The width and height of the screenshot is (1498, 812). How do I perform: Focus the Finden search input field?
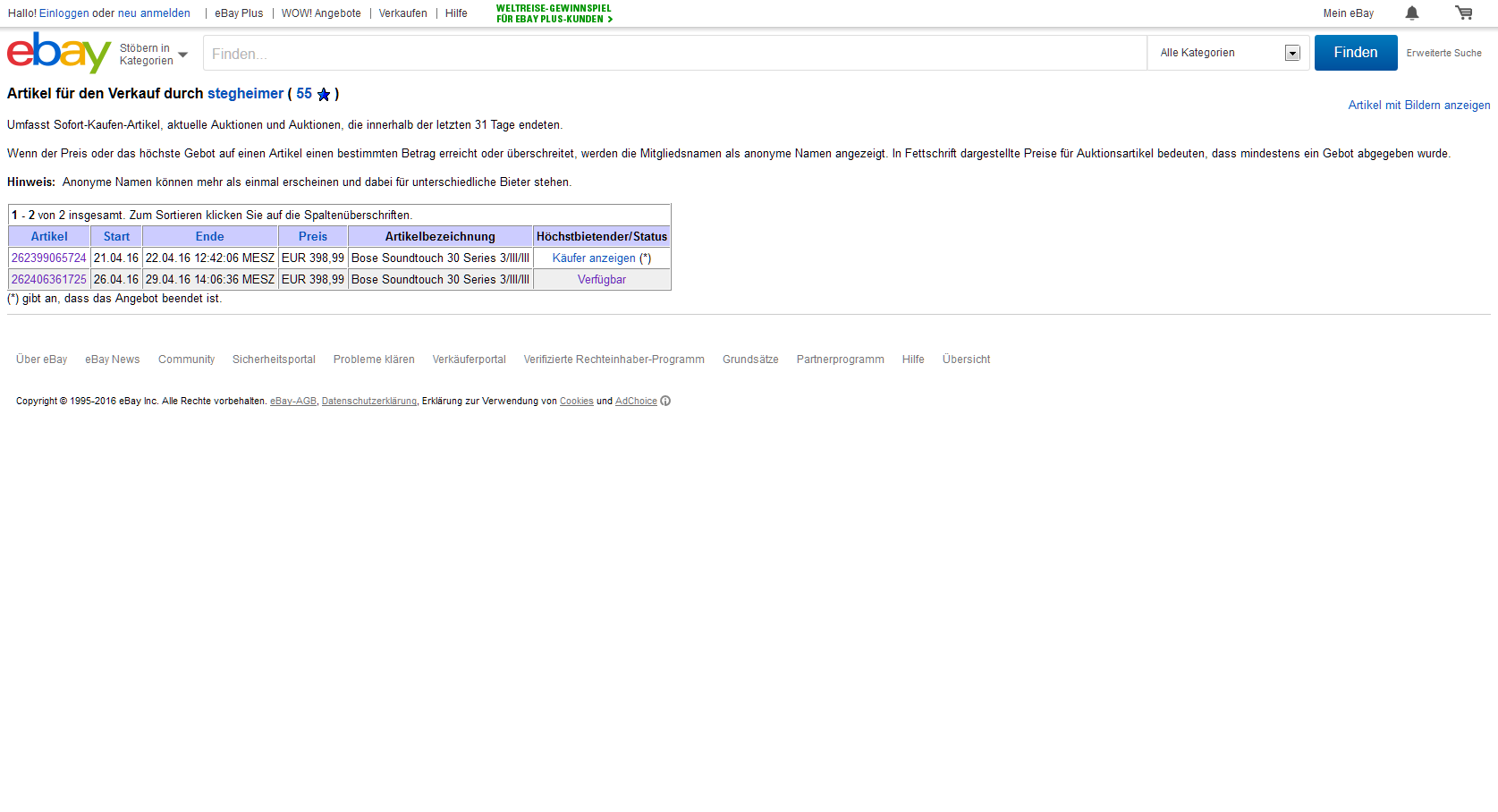point(675,53)
